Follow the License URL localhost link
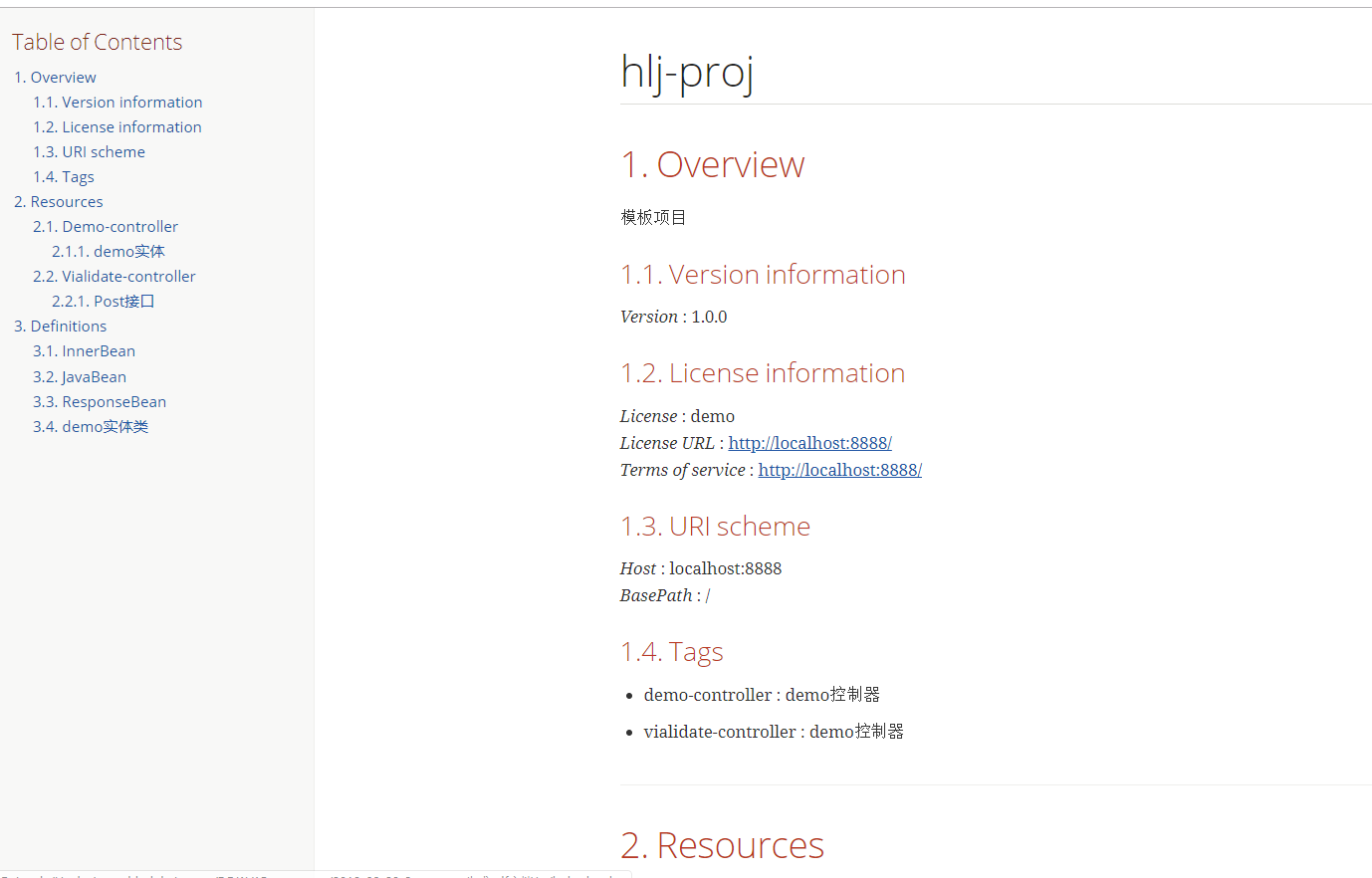The width and height of the screenshot is (1372, 878). [x=809, y=443]
